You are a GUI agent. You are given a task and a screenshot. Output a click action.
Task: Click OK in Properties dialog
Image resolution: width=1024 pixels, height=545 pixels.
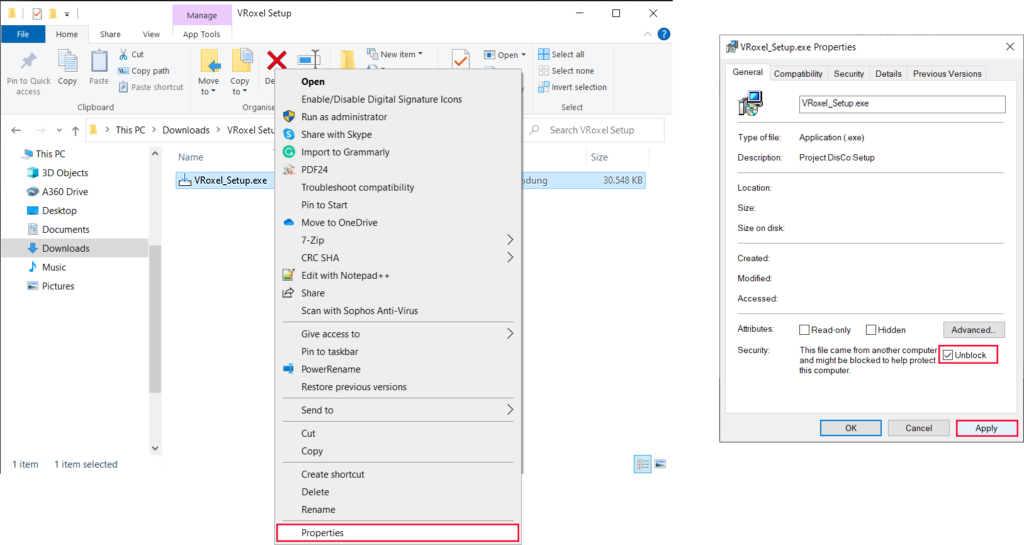[x=850, y=428]
